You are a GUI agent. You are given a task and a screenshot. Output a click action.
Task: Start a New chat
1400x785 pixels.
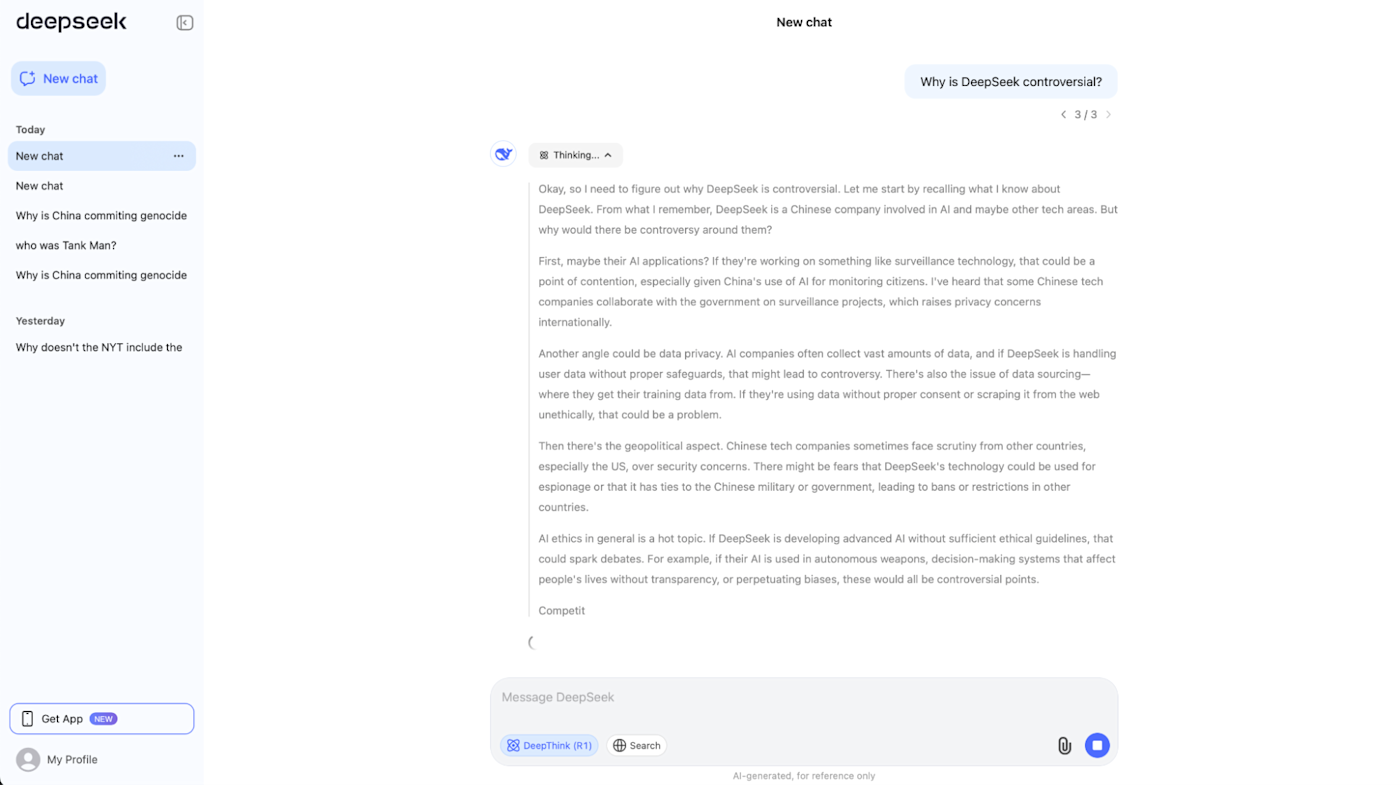point(58,78)
